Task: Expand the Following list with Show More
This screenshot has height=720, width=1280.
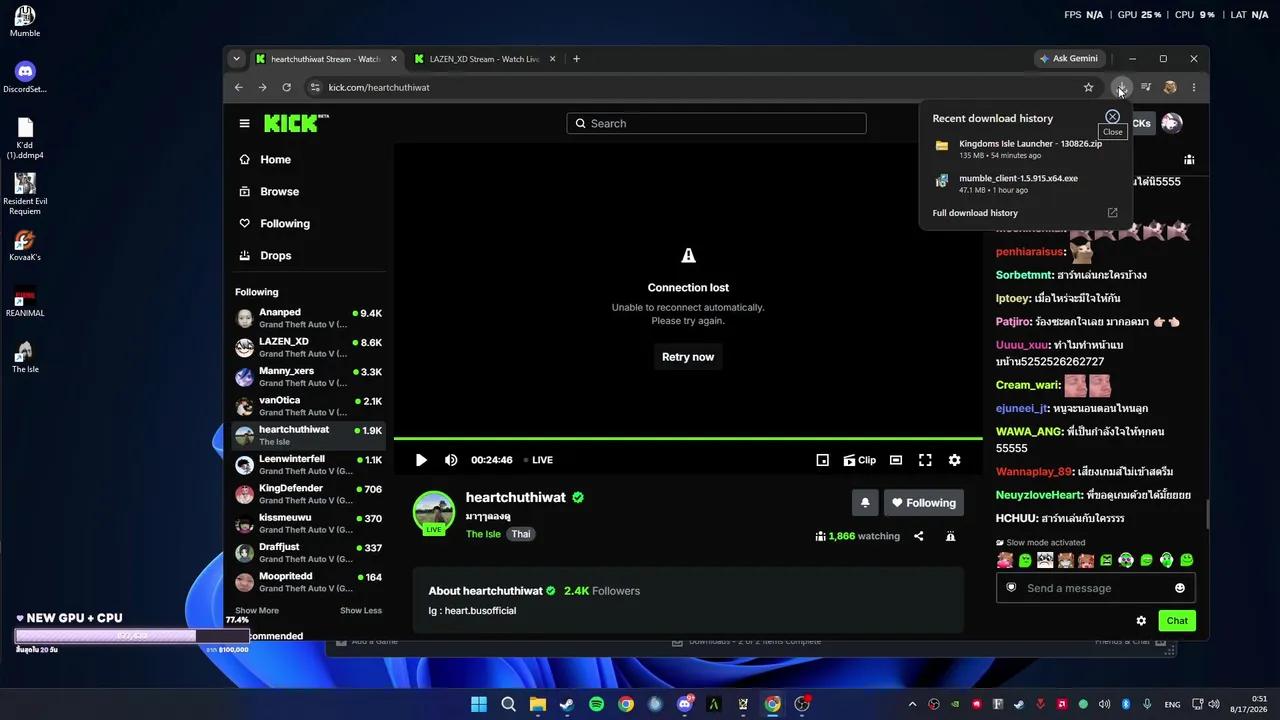Action: [x=257, y=611]
